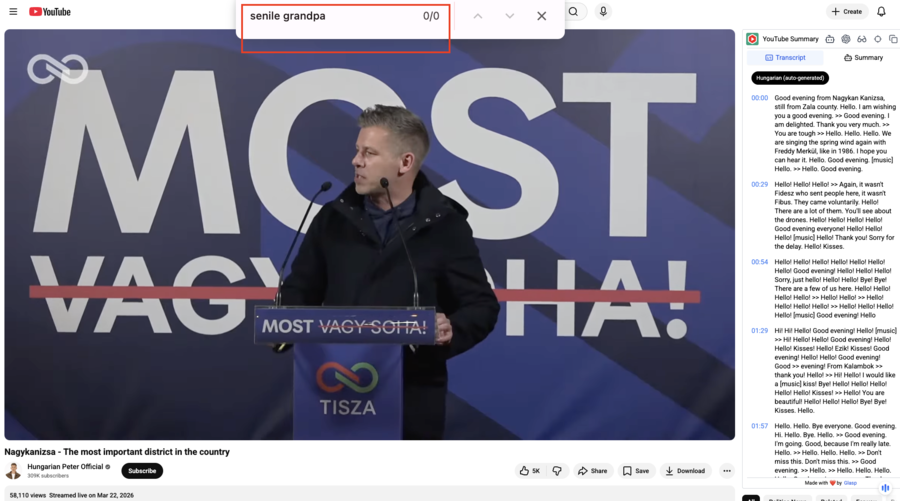
Task: Download the video
Action: 685,471
